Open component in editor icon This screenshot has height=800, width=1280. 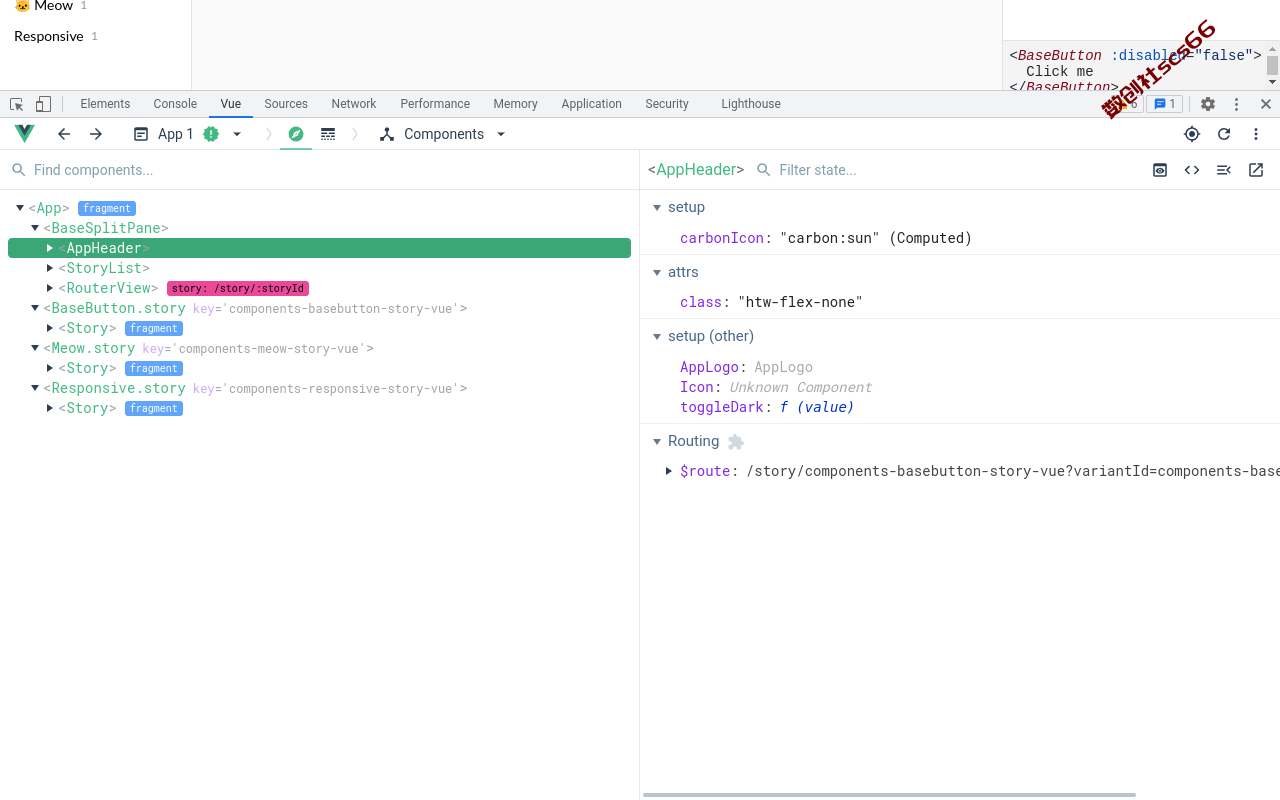point(1256,170)
